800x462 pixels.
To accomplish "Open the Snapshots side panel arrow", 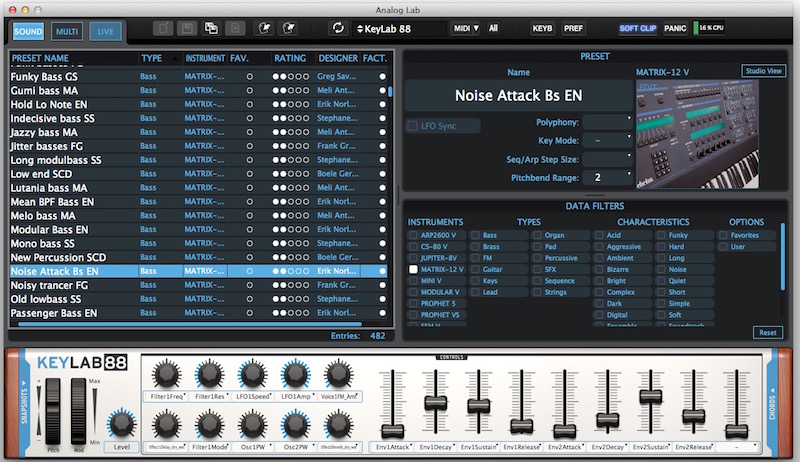I will (x=23, y=382).
